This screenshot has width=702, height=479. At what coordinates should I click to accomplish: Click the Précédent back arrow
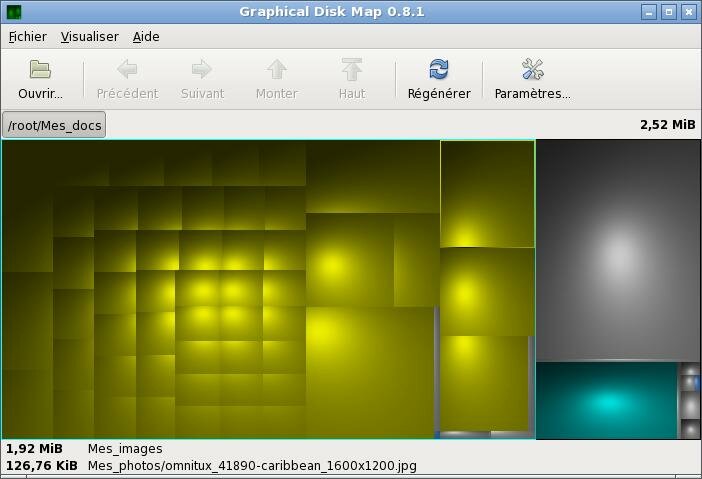(x=127, y=69)
